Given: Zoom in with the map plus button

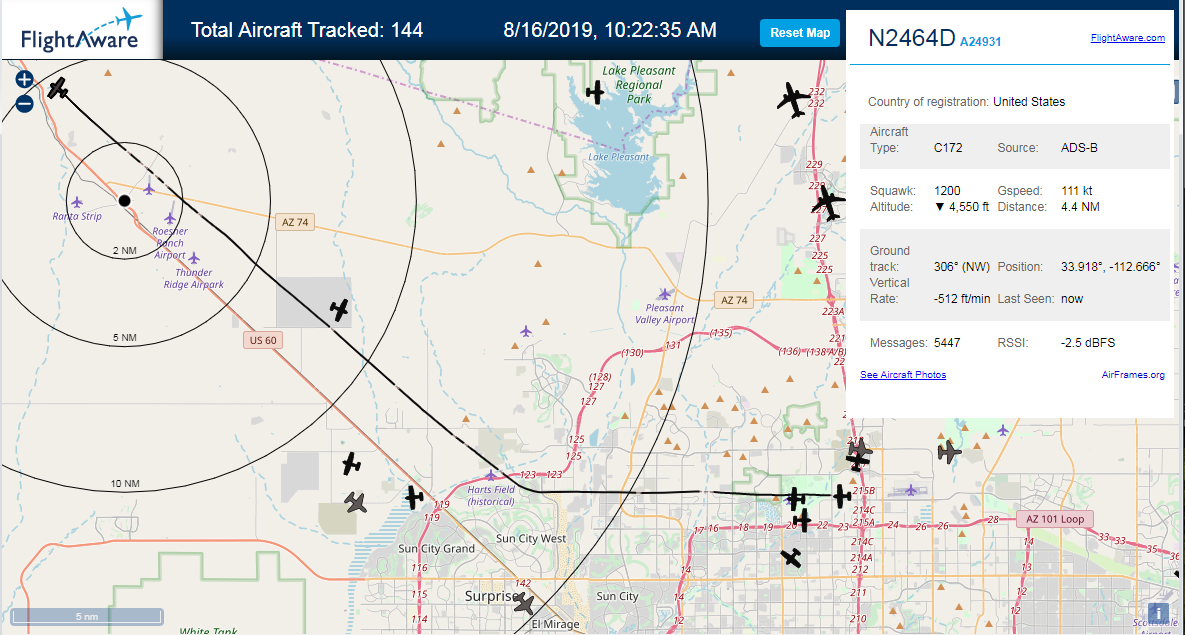Looking at the screenshot, I should coord(24,79).
